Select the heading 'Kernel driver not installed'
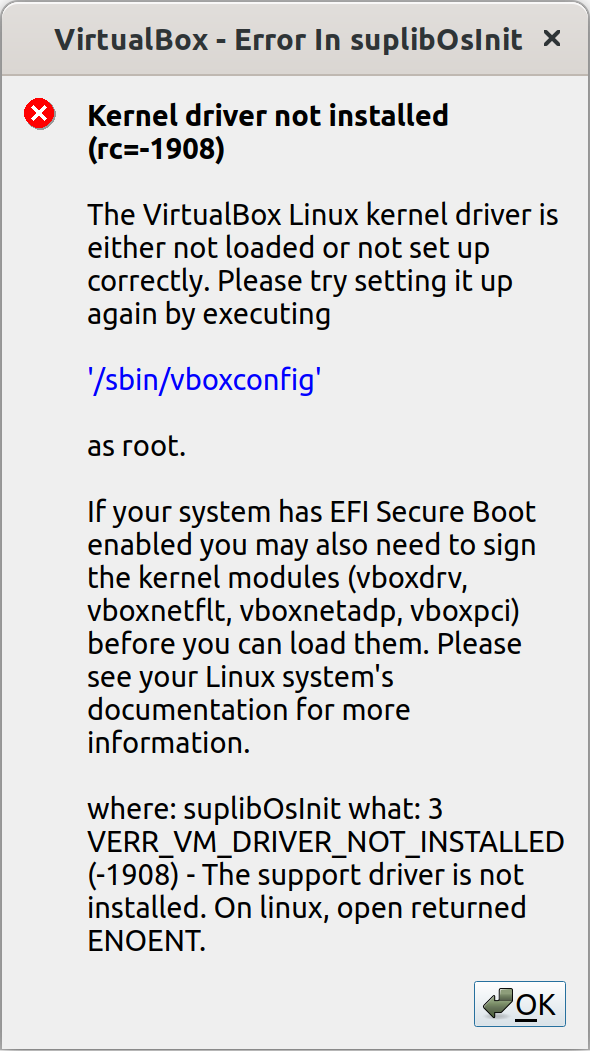Screen dimensions: 590x1051 268,115
